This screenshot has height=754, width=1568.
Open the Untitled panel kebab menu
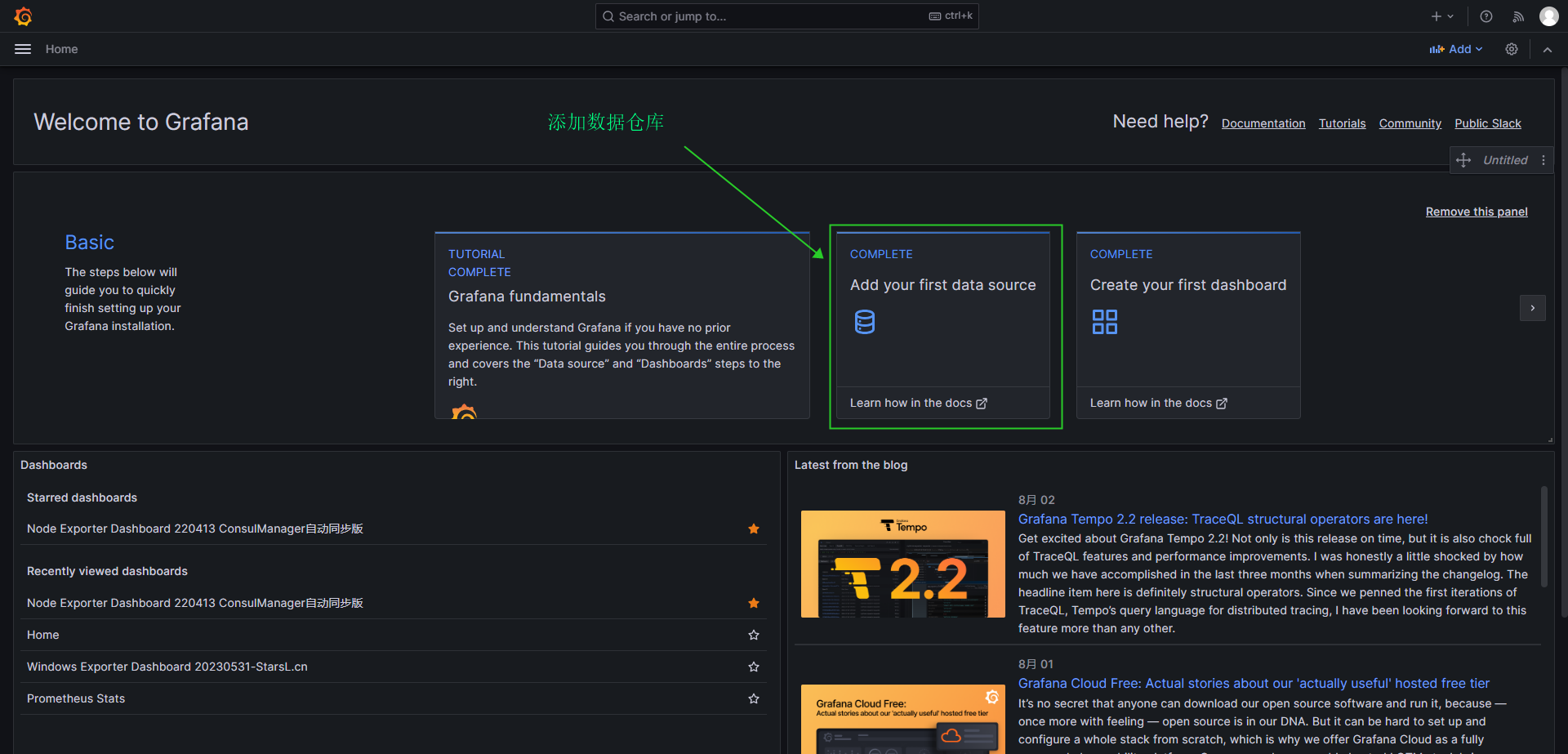(1543, 160)
